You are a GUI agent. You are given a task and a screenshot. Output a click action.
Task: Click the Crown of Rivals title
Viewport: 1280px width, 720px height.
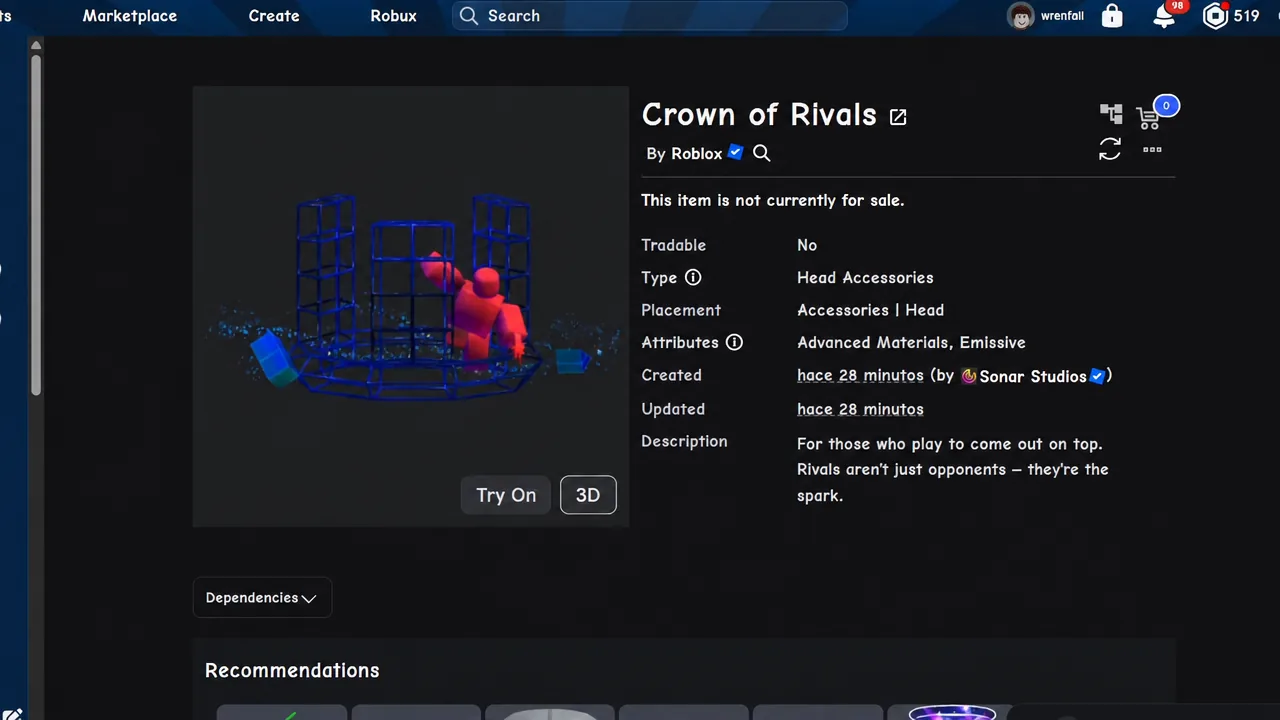pos(759,115)
